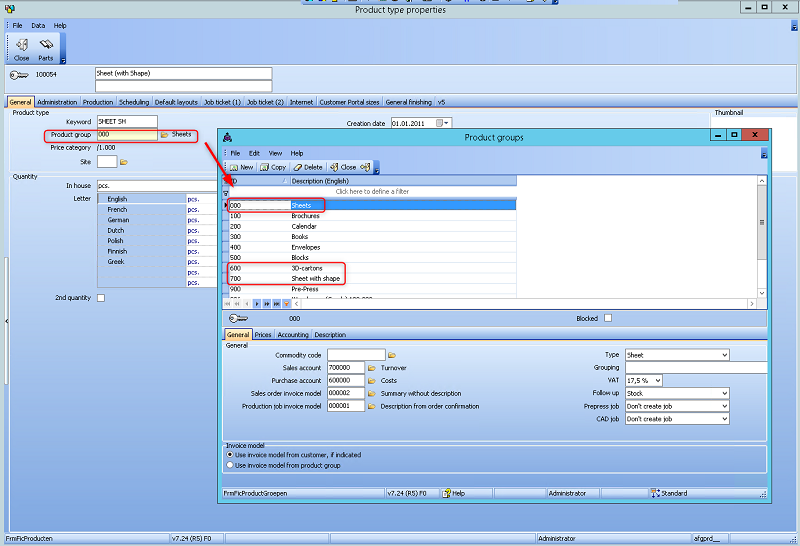This screenshot has height=546, width=800.
Task: Open Data menu in main window
Action: (x=38, y=26)
